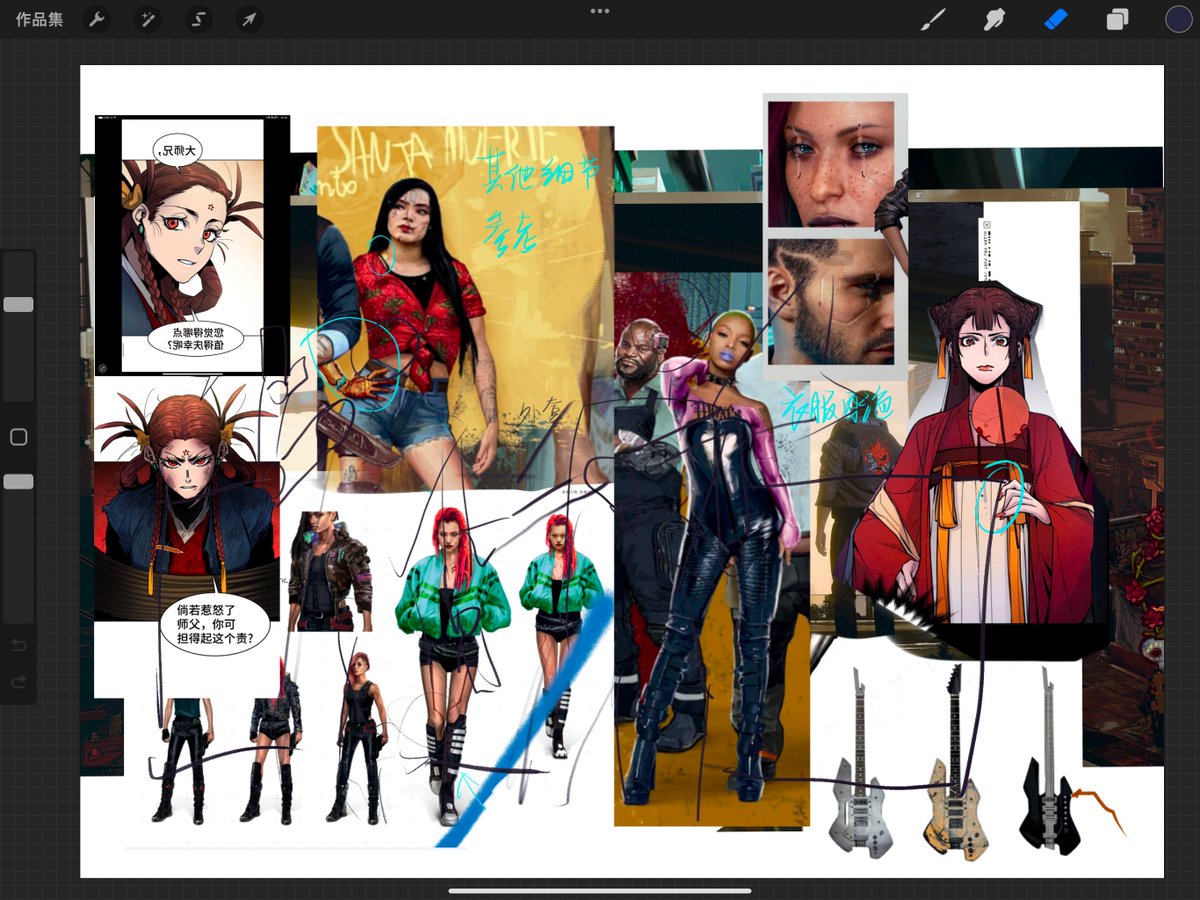Image resolution: width=1200 pixels, height=900 pixels.
Task: Click the brush size slider handle
Action: click(x=18, y=305)
